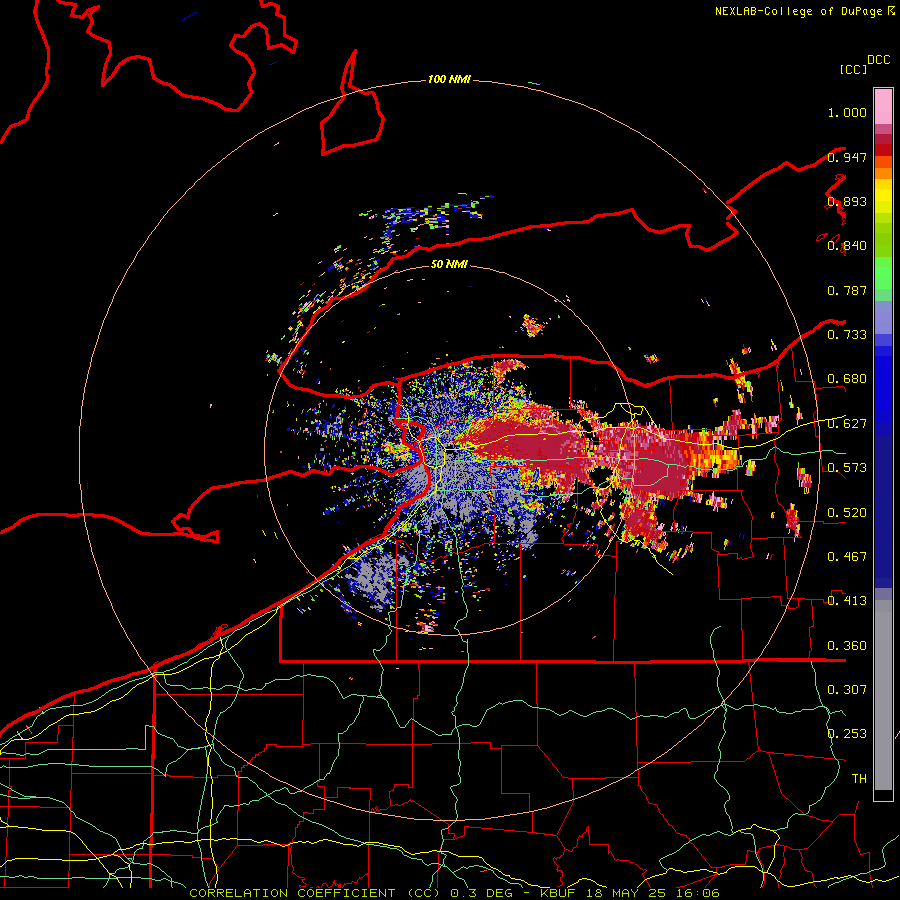This screenshot has width=900, height=900.
Task: Click the 50 NMI range ring label
Action: 449,264
